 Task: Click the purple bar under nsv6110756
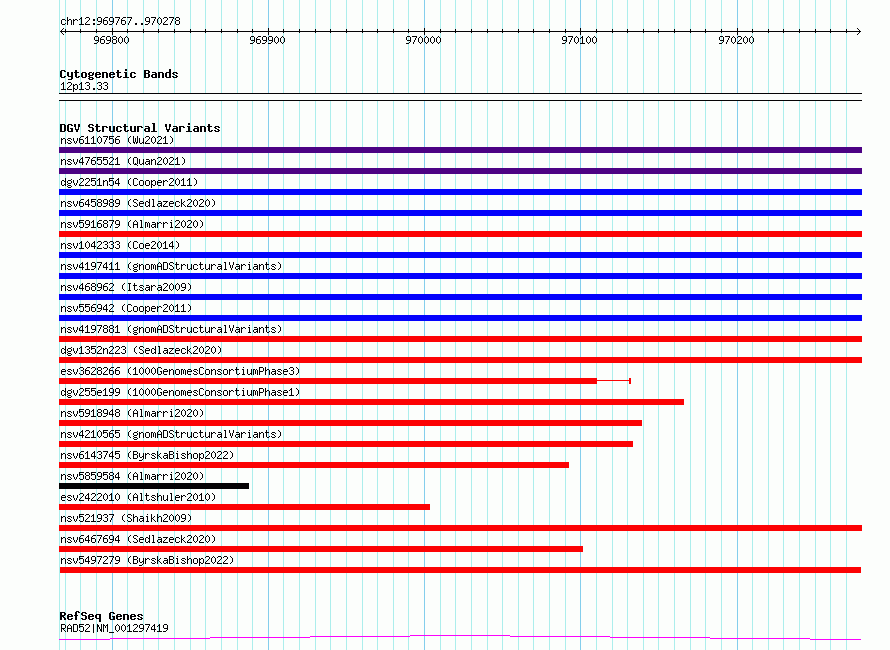(x=460, y=150)
